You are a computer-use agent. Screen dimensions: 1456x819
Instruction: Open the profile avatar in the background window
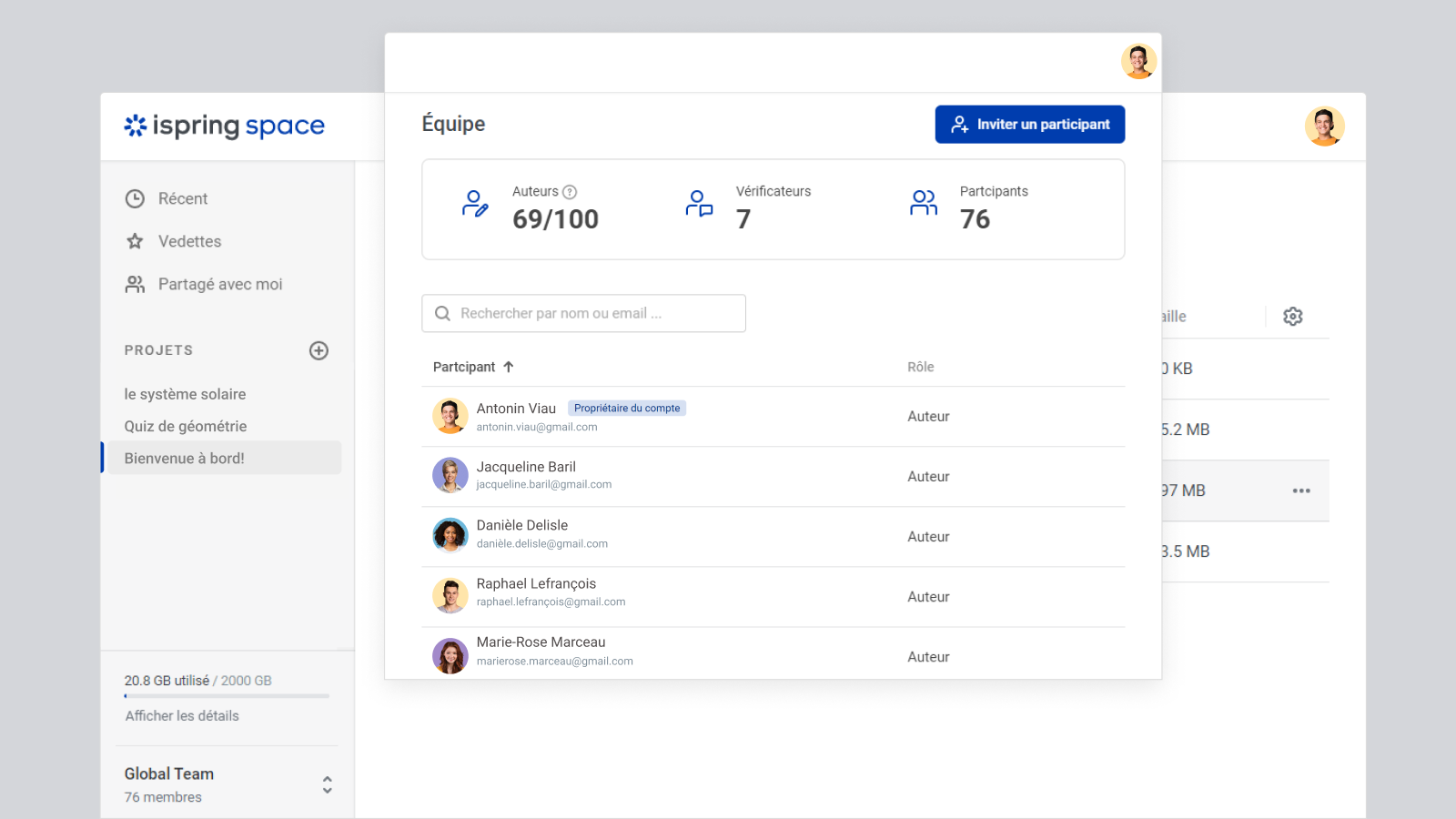[1324, 126]
